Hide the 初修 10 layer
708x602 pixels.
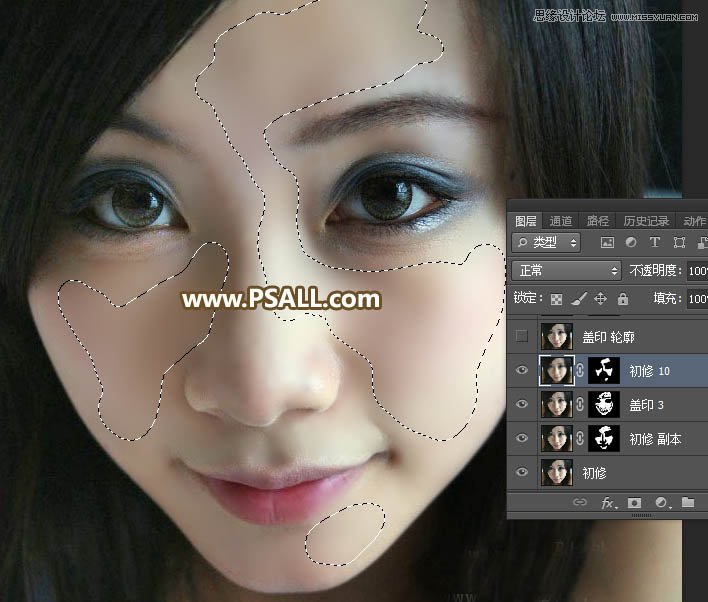point(522,370)
